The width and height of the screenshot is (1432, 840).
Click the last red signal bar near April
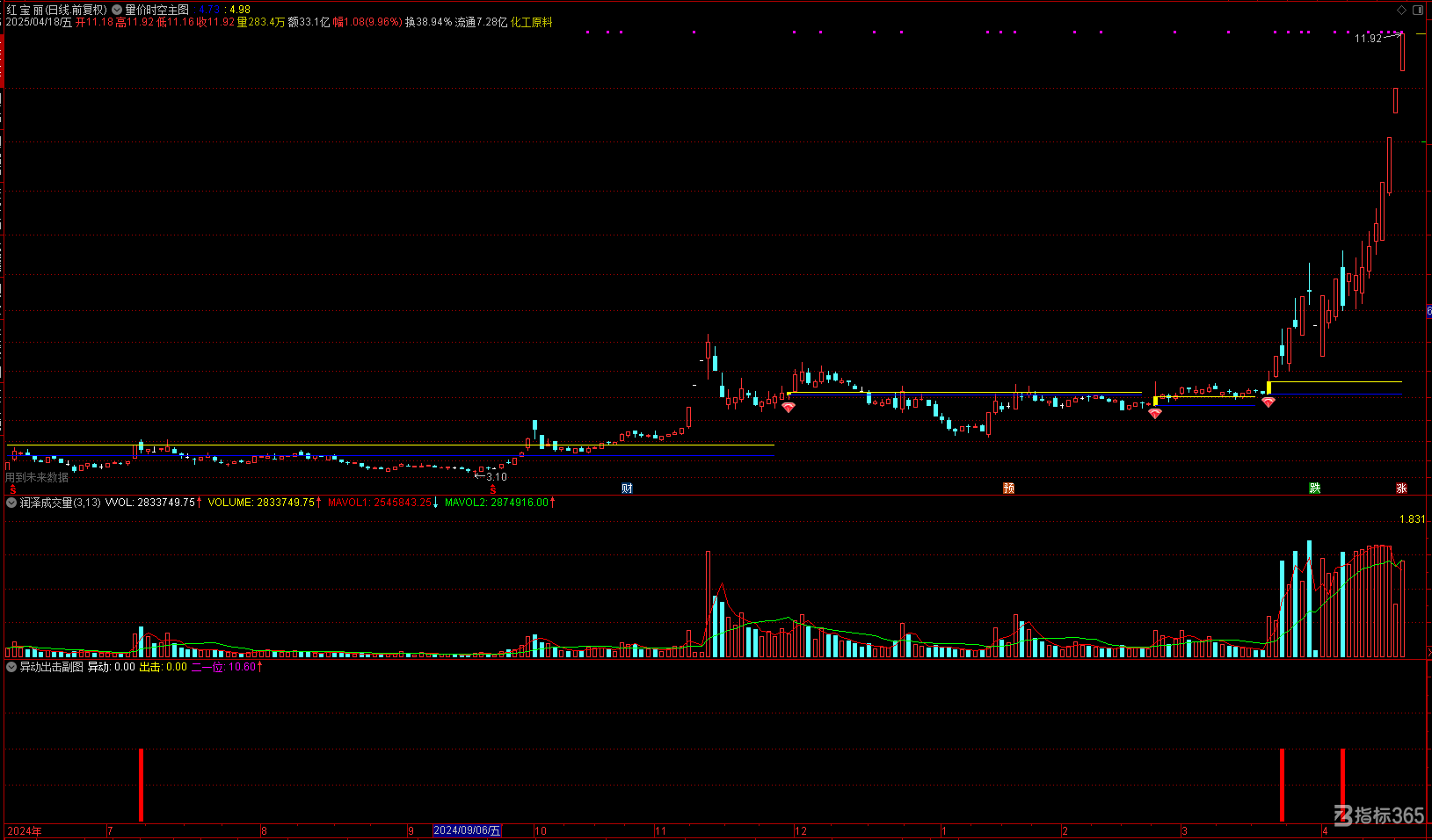(x=1342, y=785)
